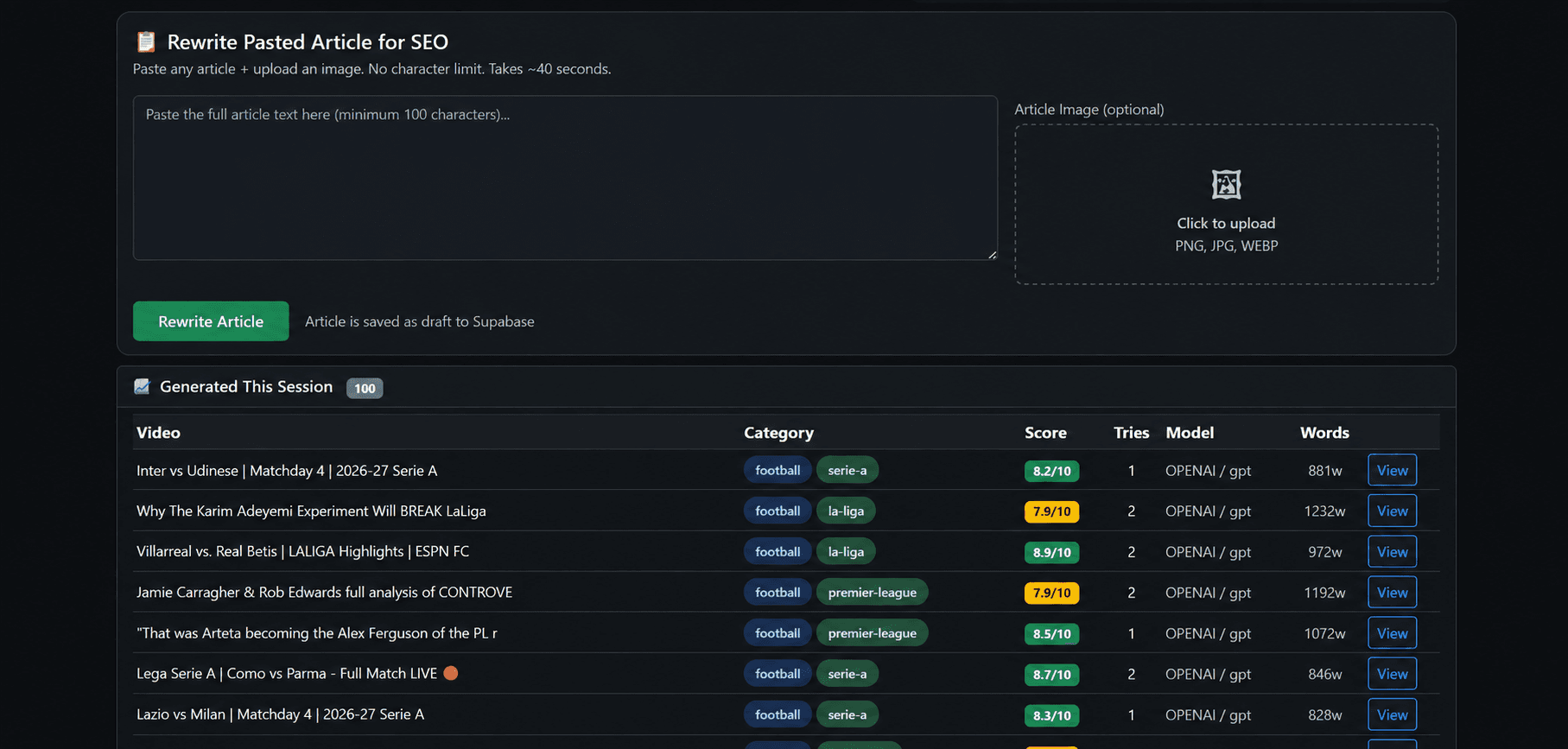Click the serie-a tag on Lazio vs Milan
The image size is (1568, 749).
point(847,714)
